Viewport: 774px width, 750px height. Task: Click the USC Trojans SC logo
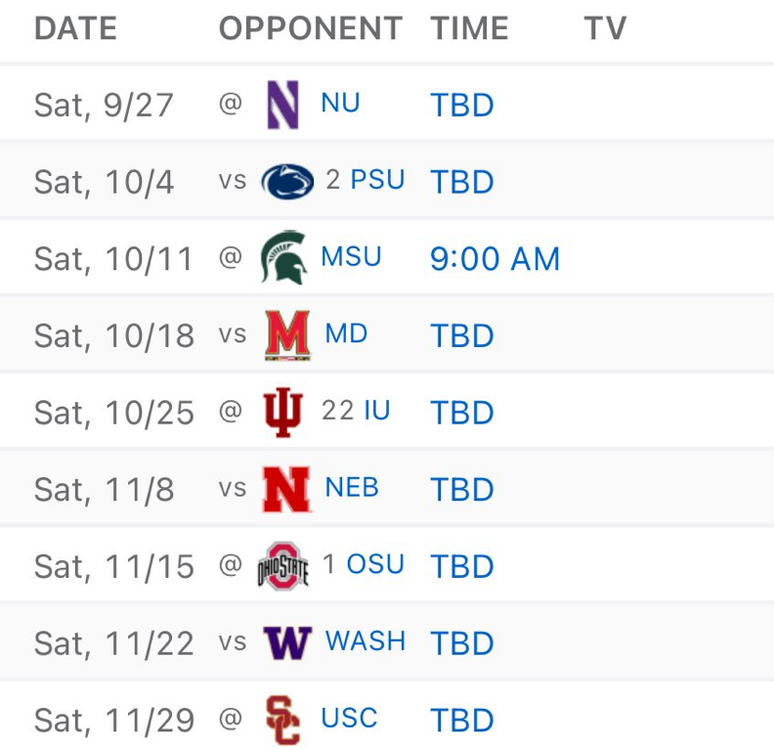pos(284,720)
